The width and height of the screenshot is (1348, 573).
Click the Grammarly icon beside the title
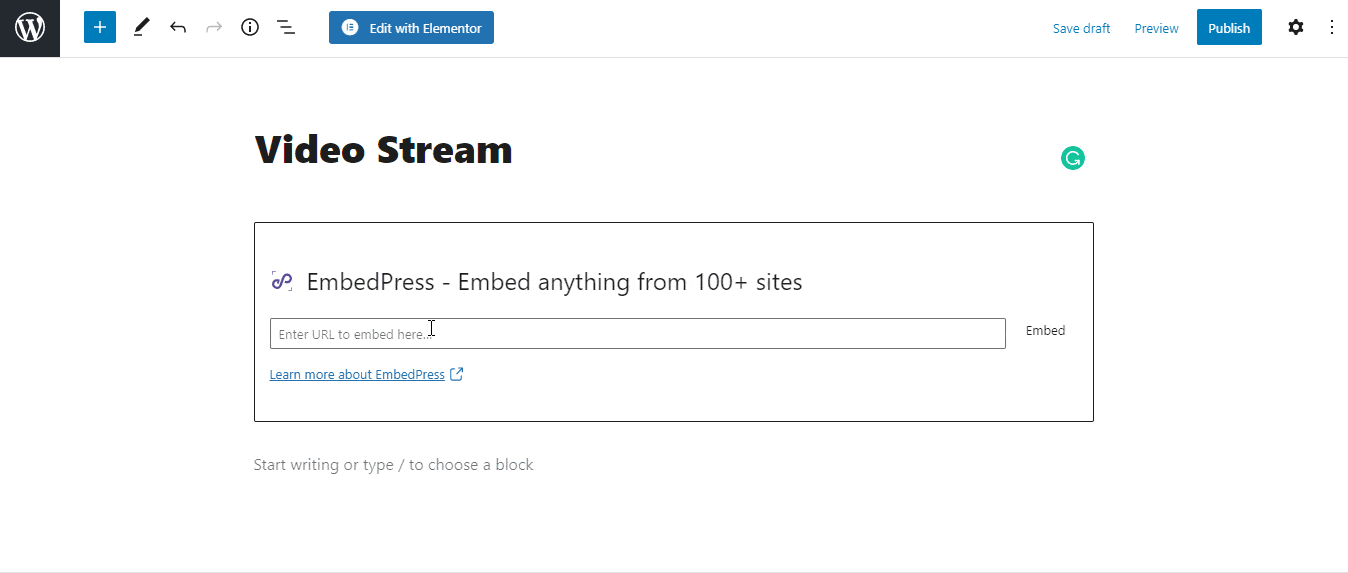1073,158
